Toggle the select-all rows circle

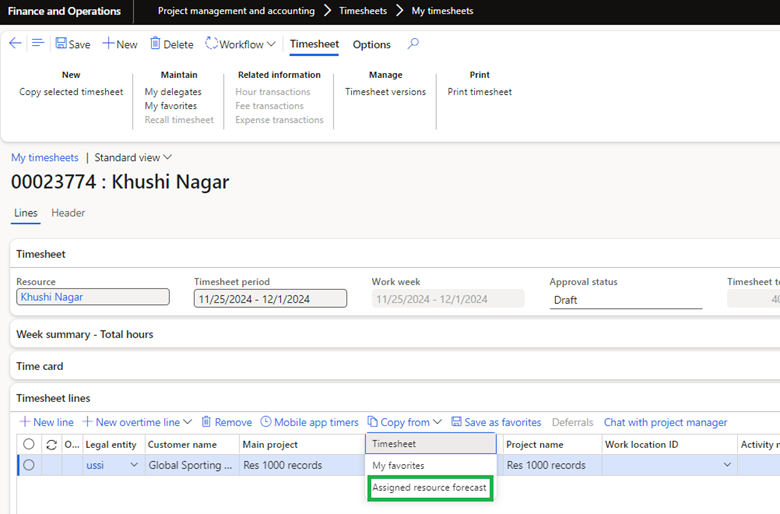(x=29, y=444)
